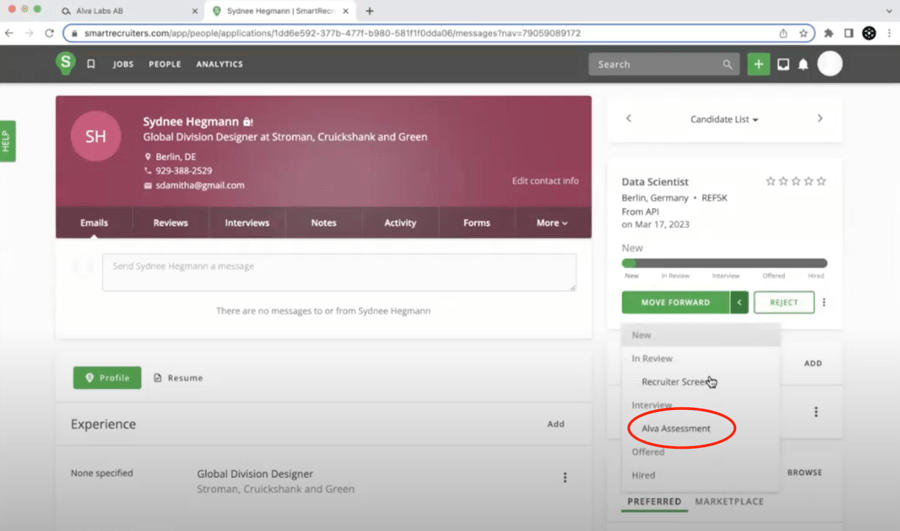Switch to the Interviews tab
The width and height of the screenshot is (900, 531).
247,223
